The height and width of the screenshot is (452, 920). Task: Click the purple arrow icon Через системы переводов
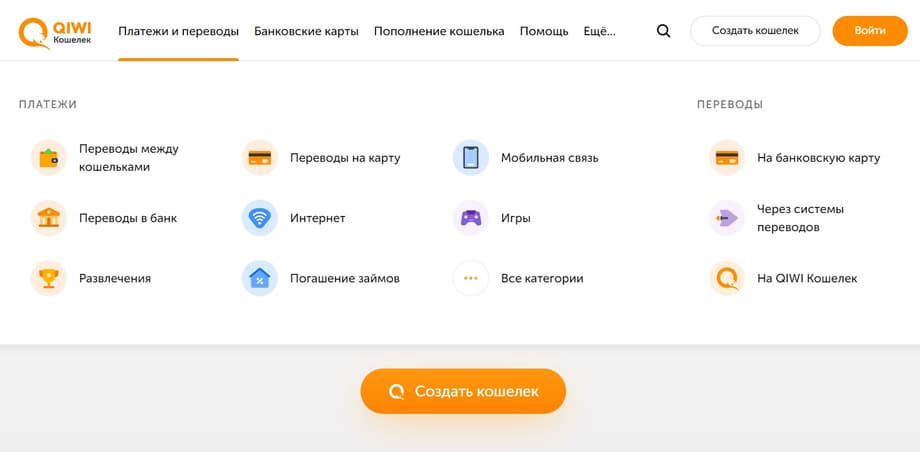click(727, 218)
